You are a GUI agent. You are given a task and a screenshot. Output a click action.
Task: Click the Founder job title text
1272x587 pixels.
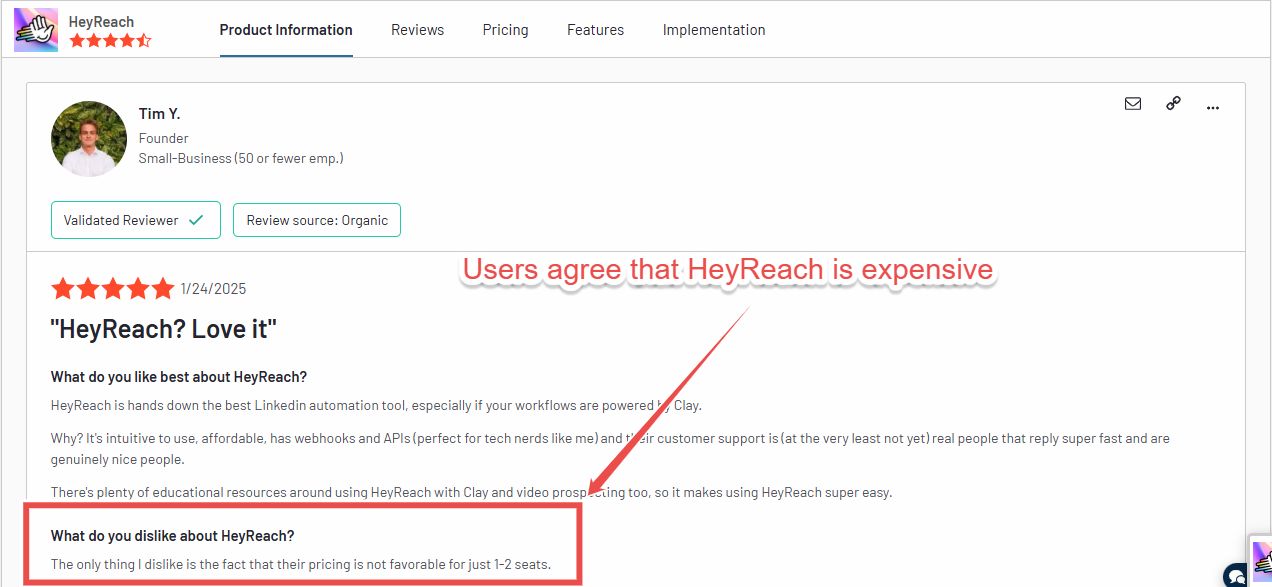click(x=164, y=138)
